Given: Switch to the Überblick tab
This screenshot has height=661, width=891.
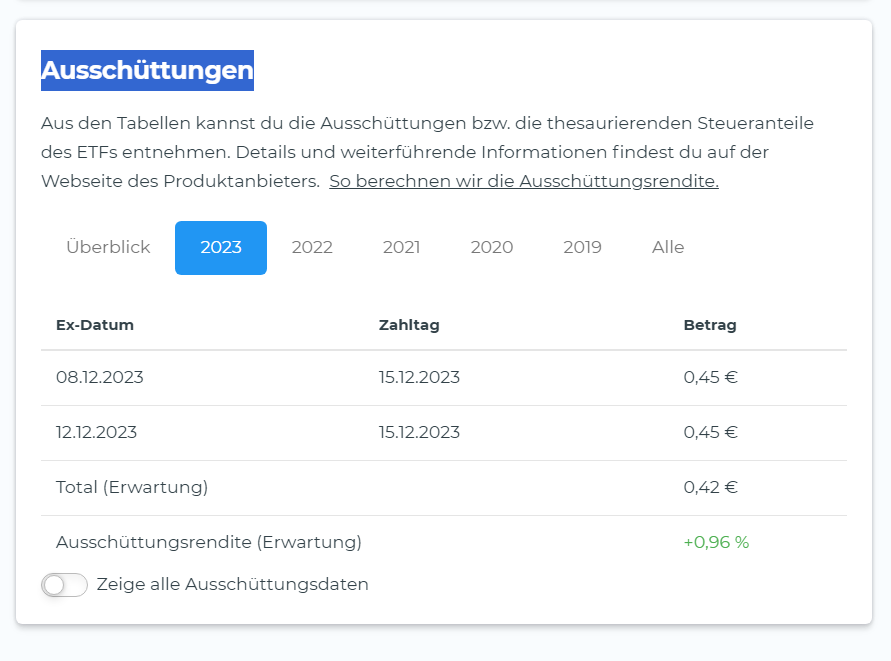Looking at the screenshot, I should pos(108,248).
